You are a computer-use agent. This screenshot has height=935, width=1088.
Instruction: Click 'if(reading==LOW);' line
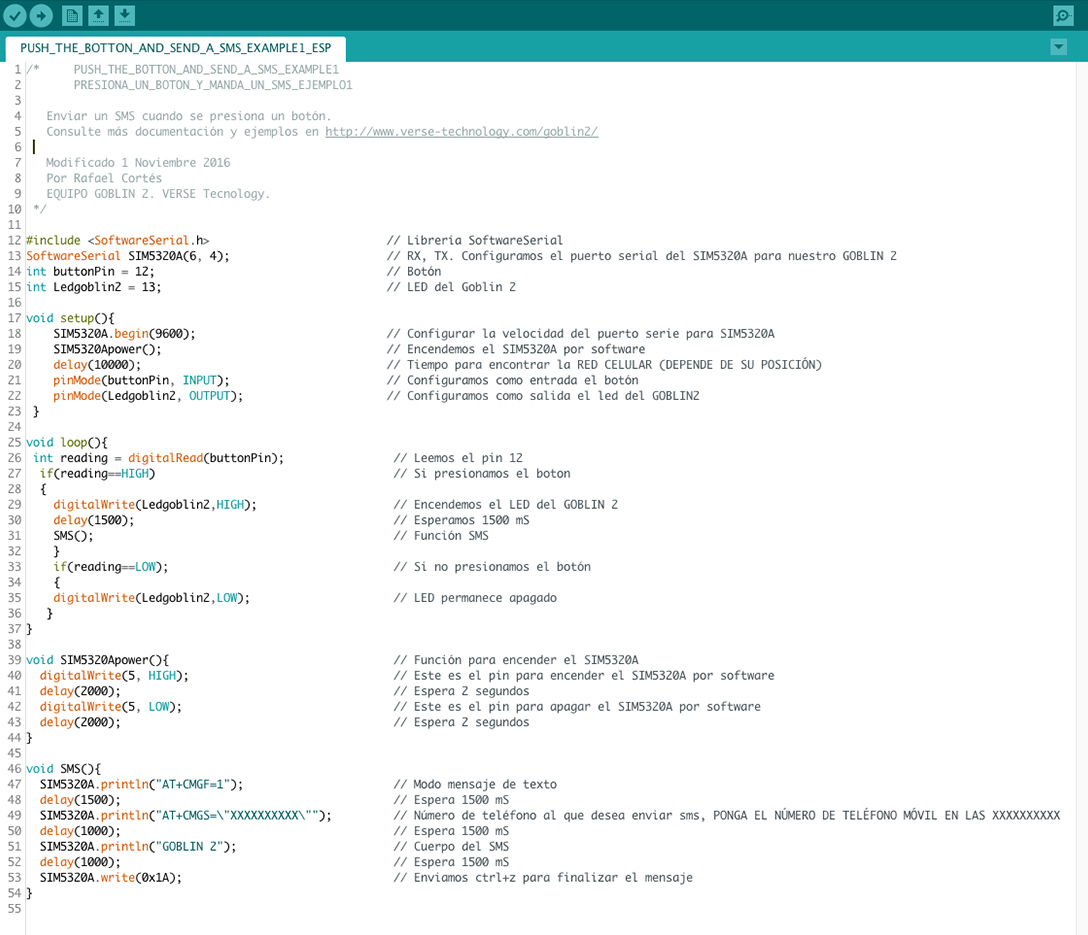coord(110,567)
